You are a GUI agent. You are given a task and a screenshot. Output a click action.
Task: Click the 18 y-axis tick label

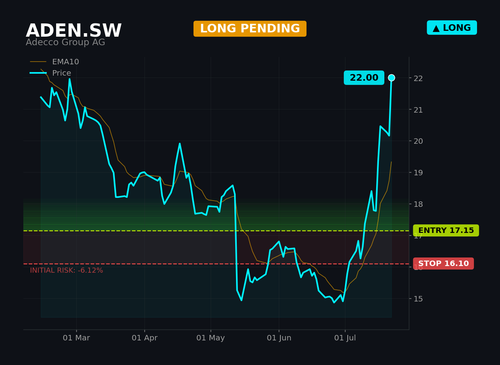pyautogui.click(x=418, y=204)
